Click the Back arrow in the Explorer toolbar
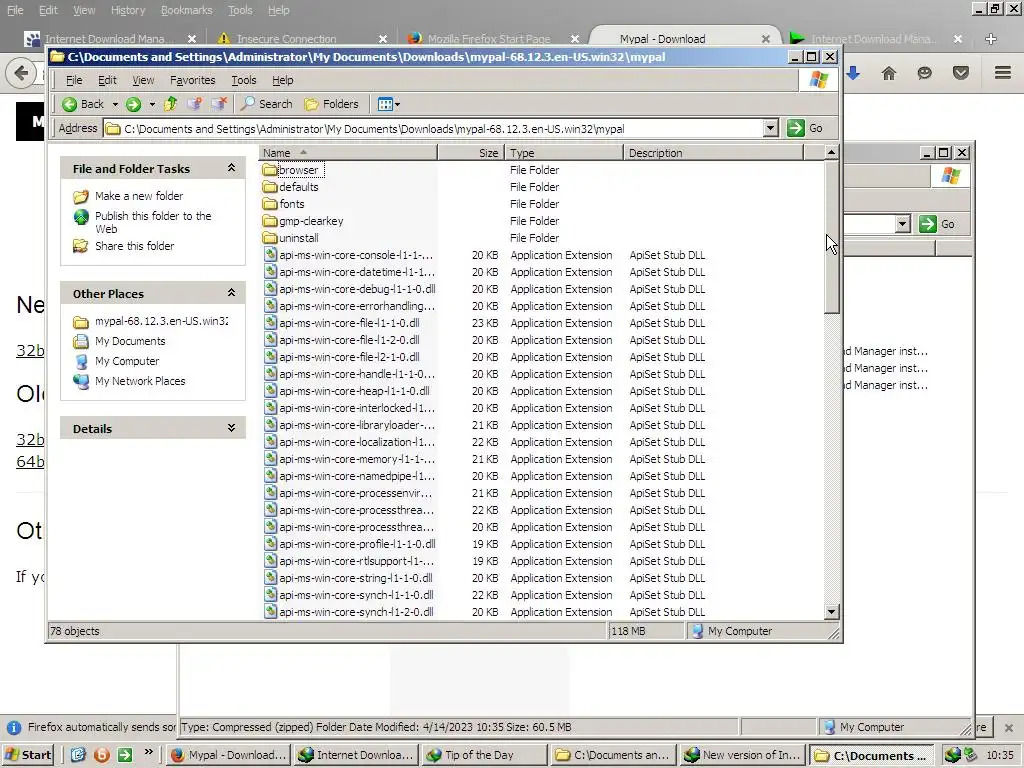The height and width of the screenshot is (768, 1024). pyautogui.click(x=82, y=104)
